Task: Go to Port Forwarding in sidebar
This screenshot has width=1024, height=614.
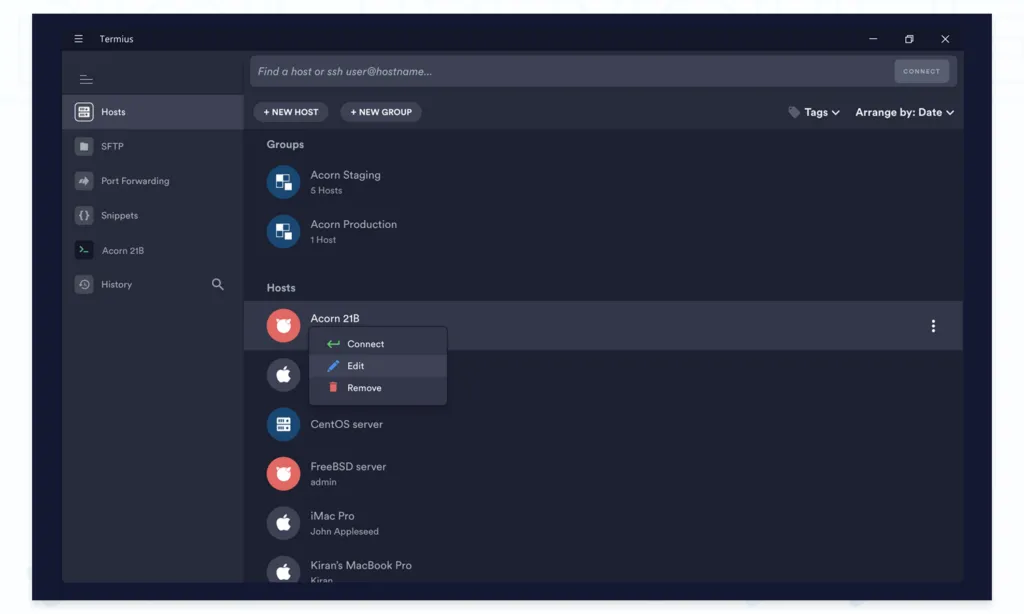Action: click(153, 181)
